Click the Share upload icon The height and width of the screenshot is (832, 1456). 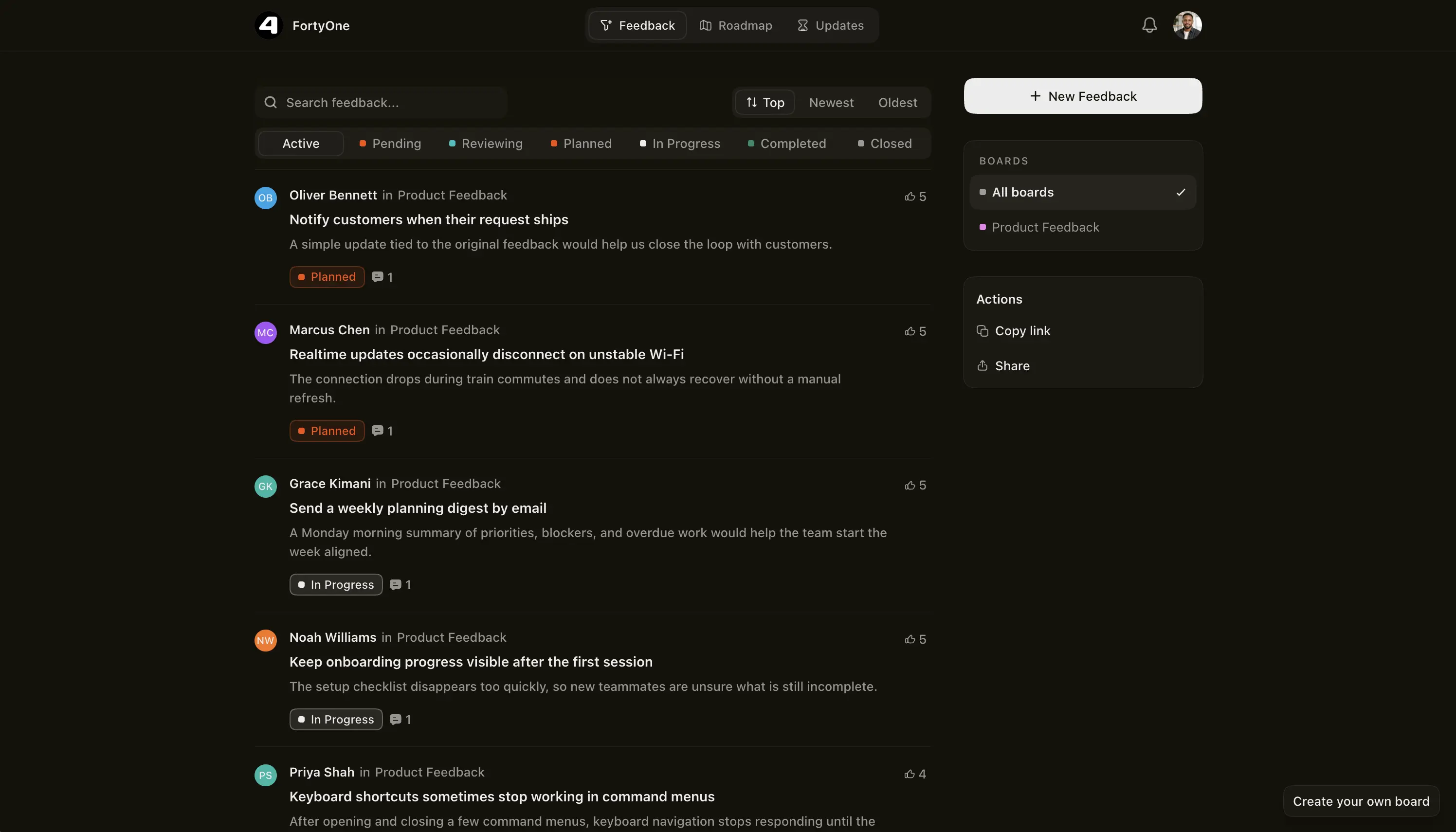[x=983, y=365]
